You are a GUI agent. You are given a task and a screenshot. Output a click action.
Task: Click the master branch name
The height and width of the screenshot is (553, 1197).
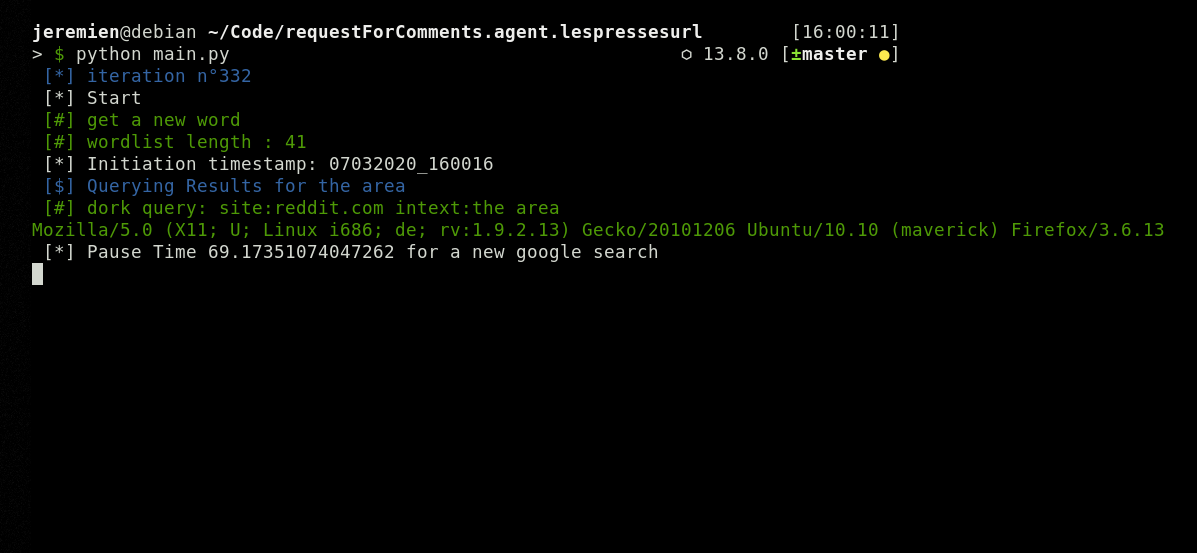pos(834,54)
